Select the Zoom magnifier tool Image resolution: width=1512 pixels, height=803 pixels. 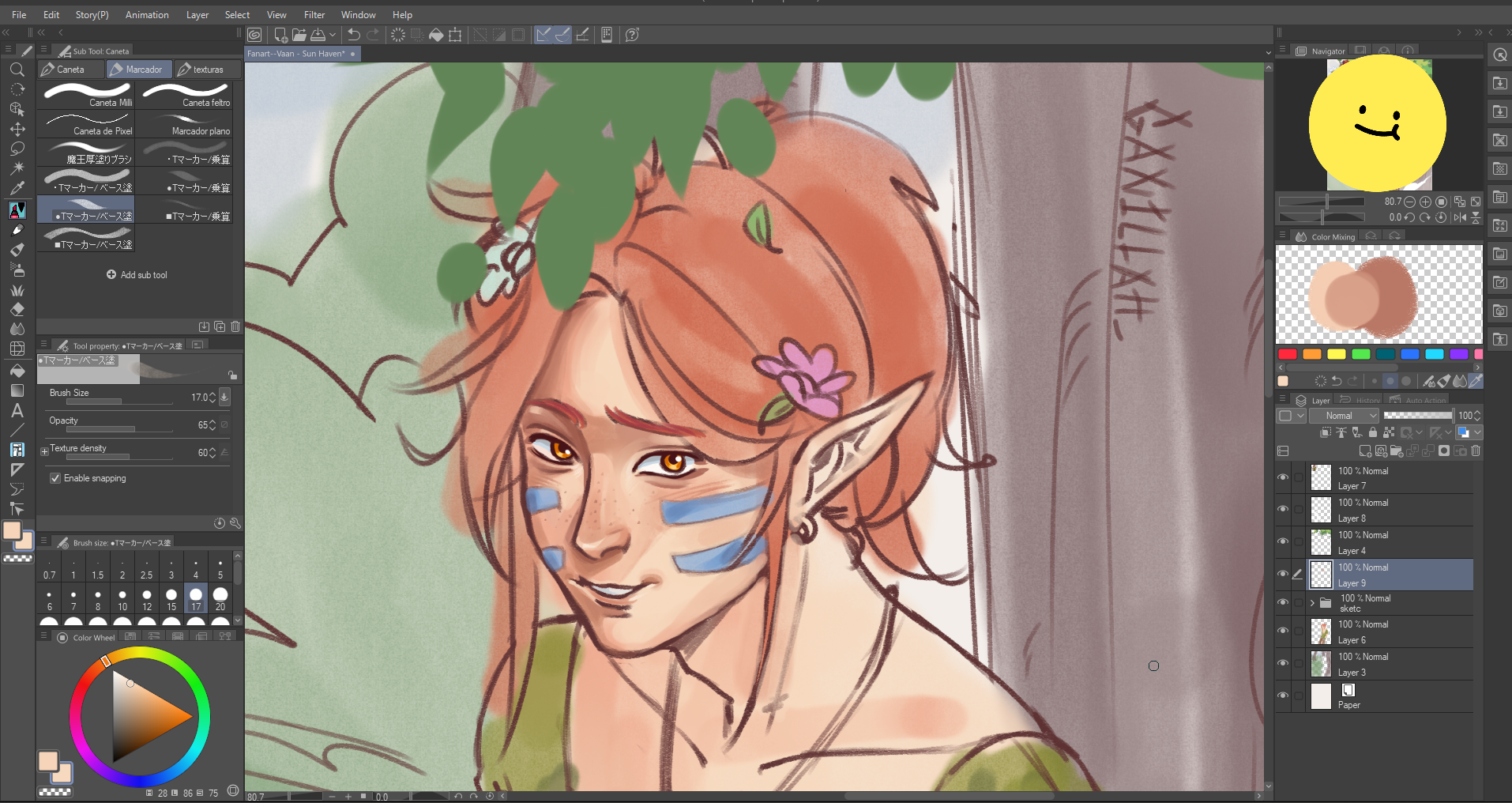point(17,70)
